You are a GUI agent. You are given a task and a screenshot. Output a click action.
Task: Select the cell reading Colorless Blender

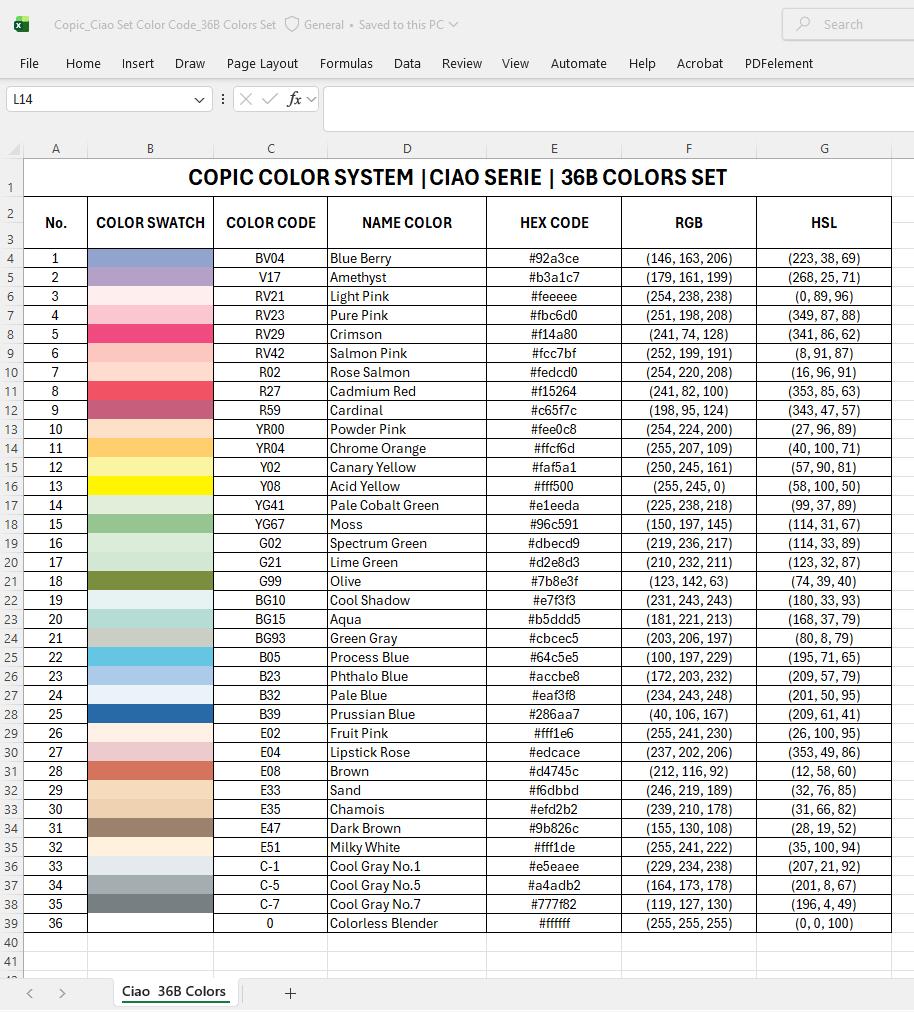tap(407, 923)
